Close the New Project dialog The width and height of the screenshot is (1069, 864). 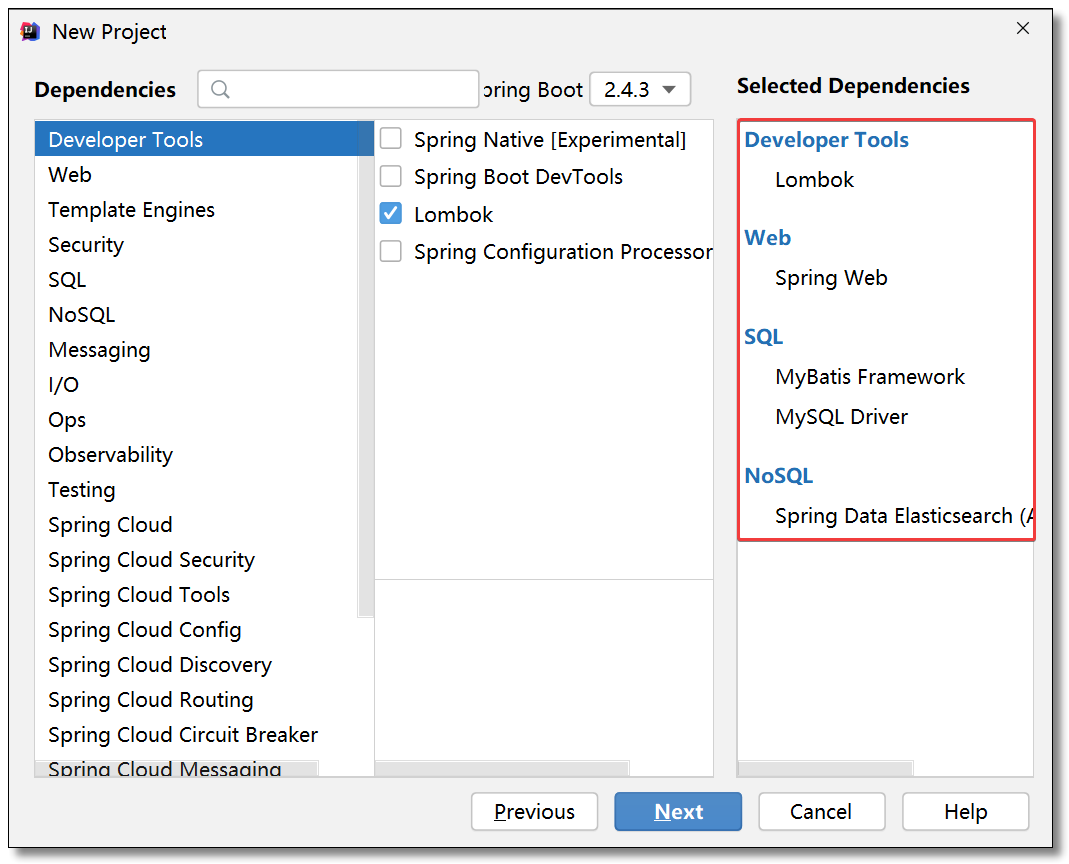(x=1023, y=28)
